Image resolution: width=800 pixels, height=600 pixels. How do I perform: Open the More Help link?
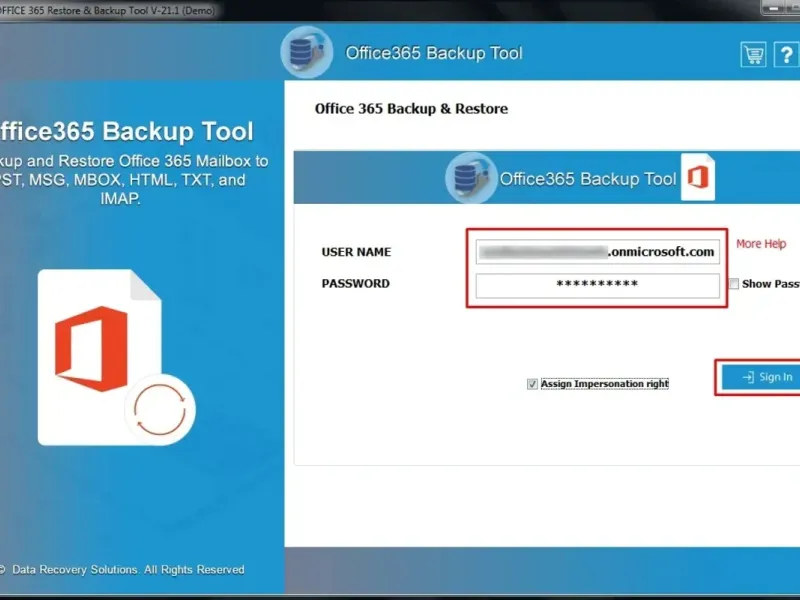(x=761, y=244)
